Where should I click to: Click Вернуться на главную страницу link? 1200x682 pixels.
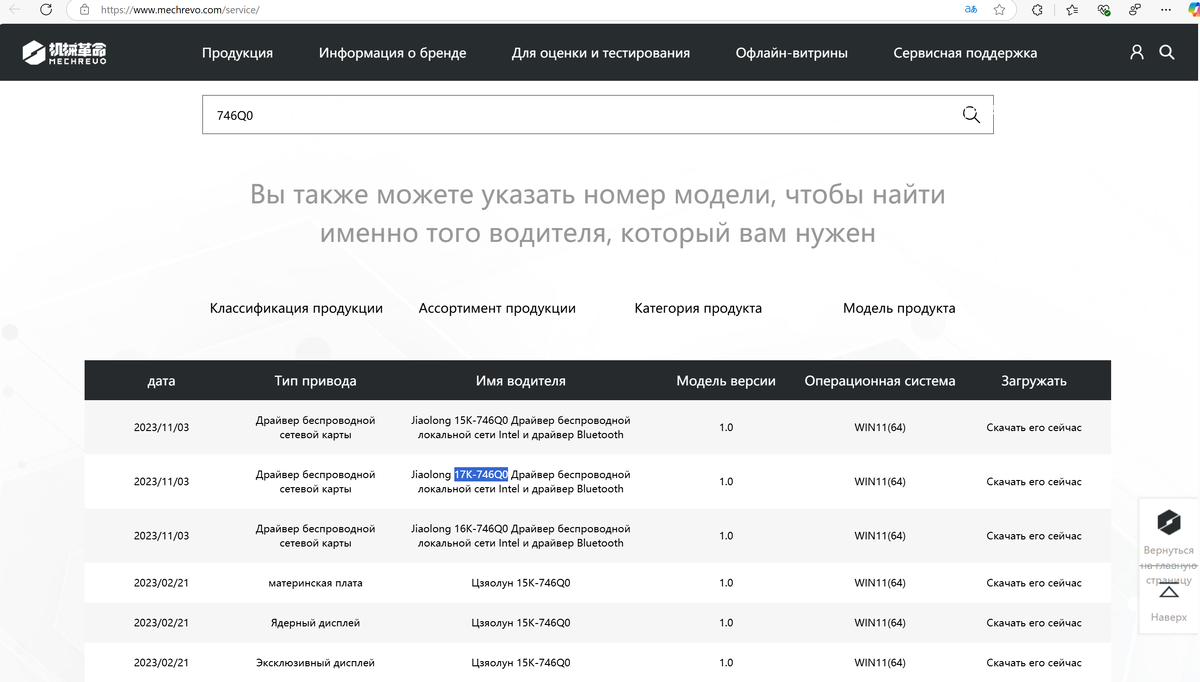tap(1167, 565)
